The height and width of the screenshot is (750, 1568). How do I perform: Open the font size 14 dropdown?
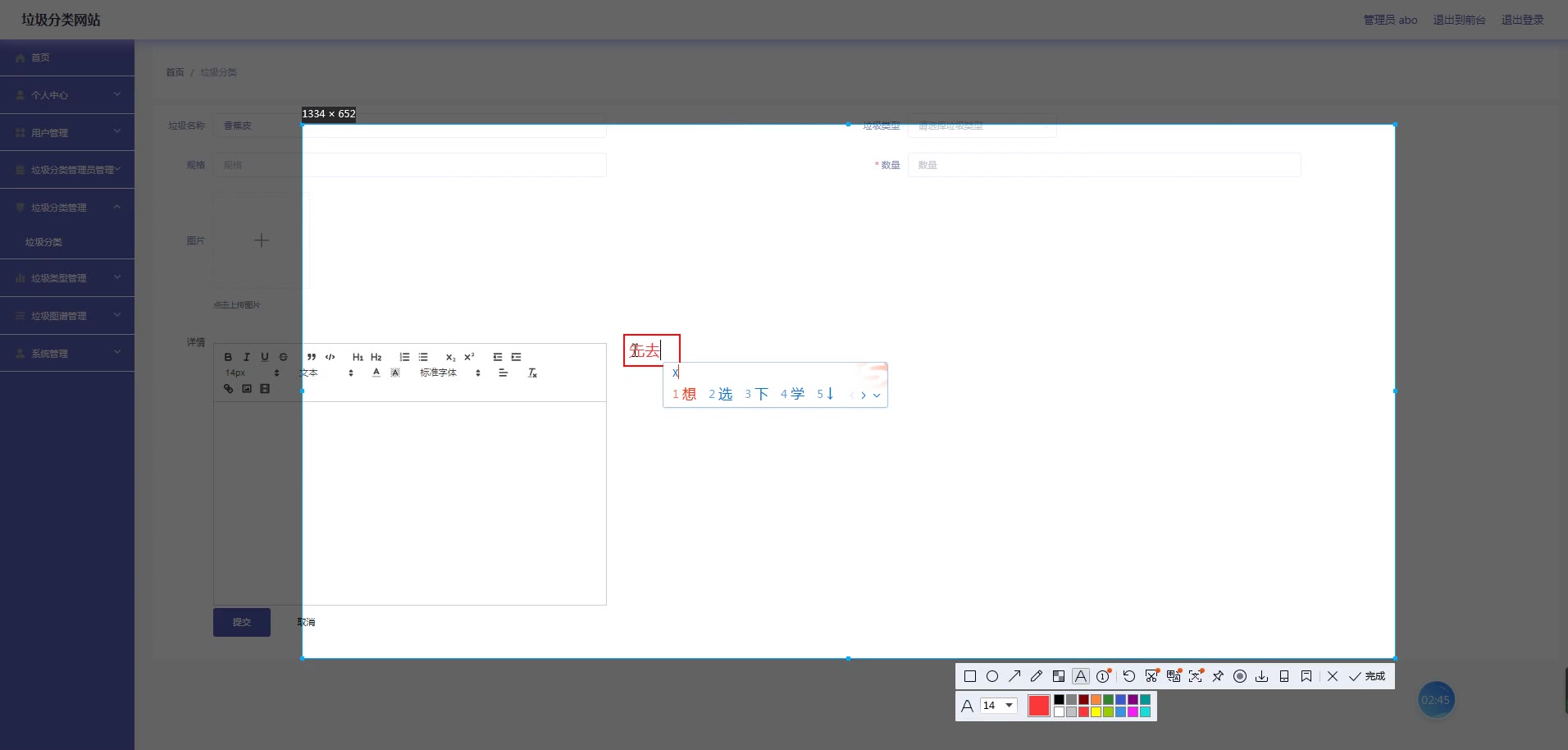[999, 706]
